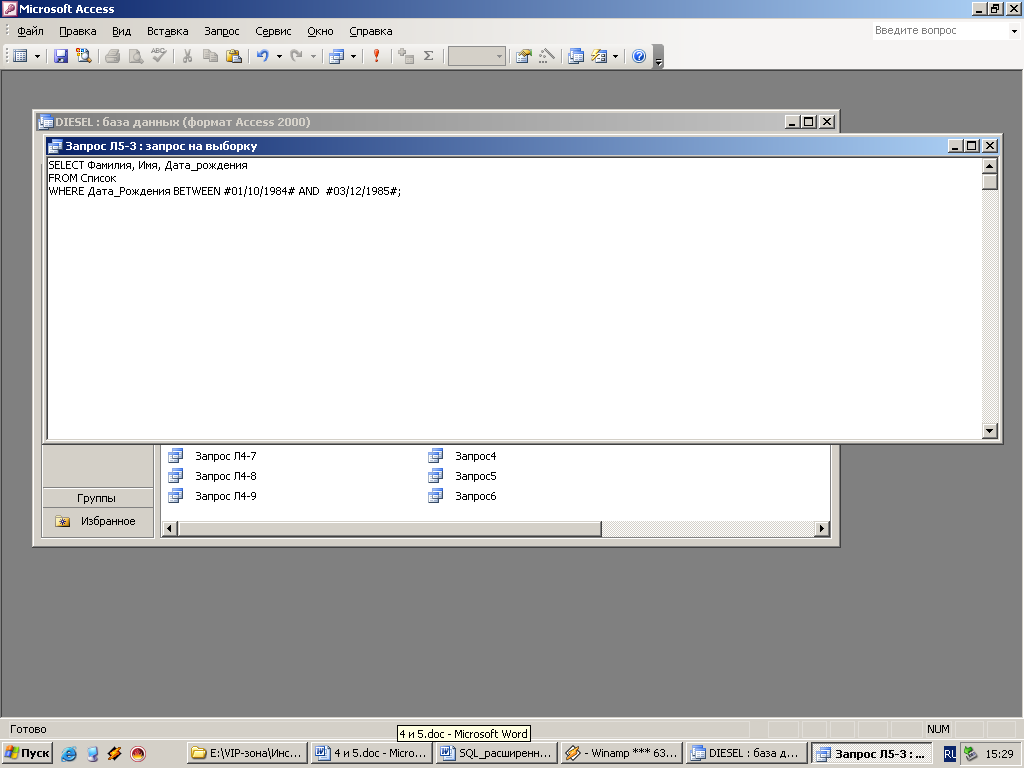This screenshot has height=768, width=1024.
Task: Switch to Winamp taskbar button
Action: [622, 753]
